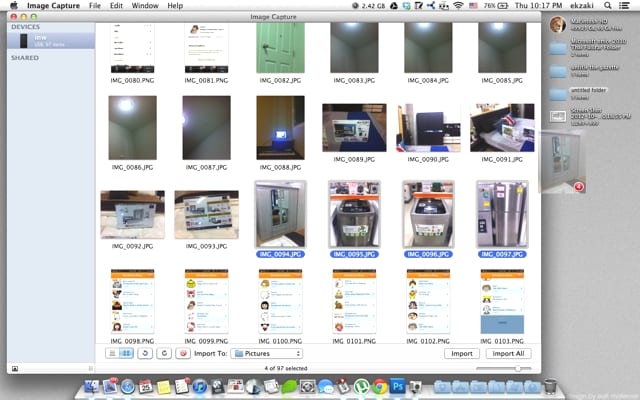Select screenshot thumbnail IMG_0100.PNG
The width and height of the screenshot is (640, 400).
280,302
